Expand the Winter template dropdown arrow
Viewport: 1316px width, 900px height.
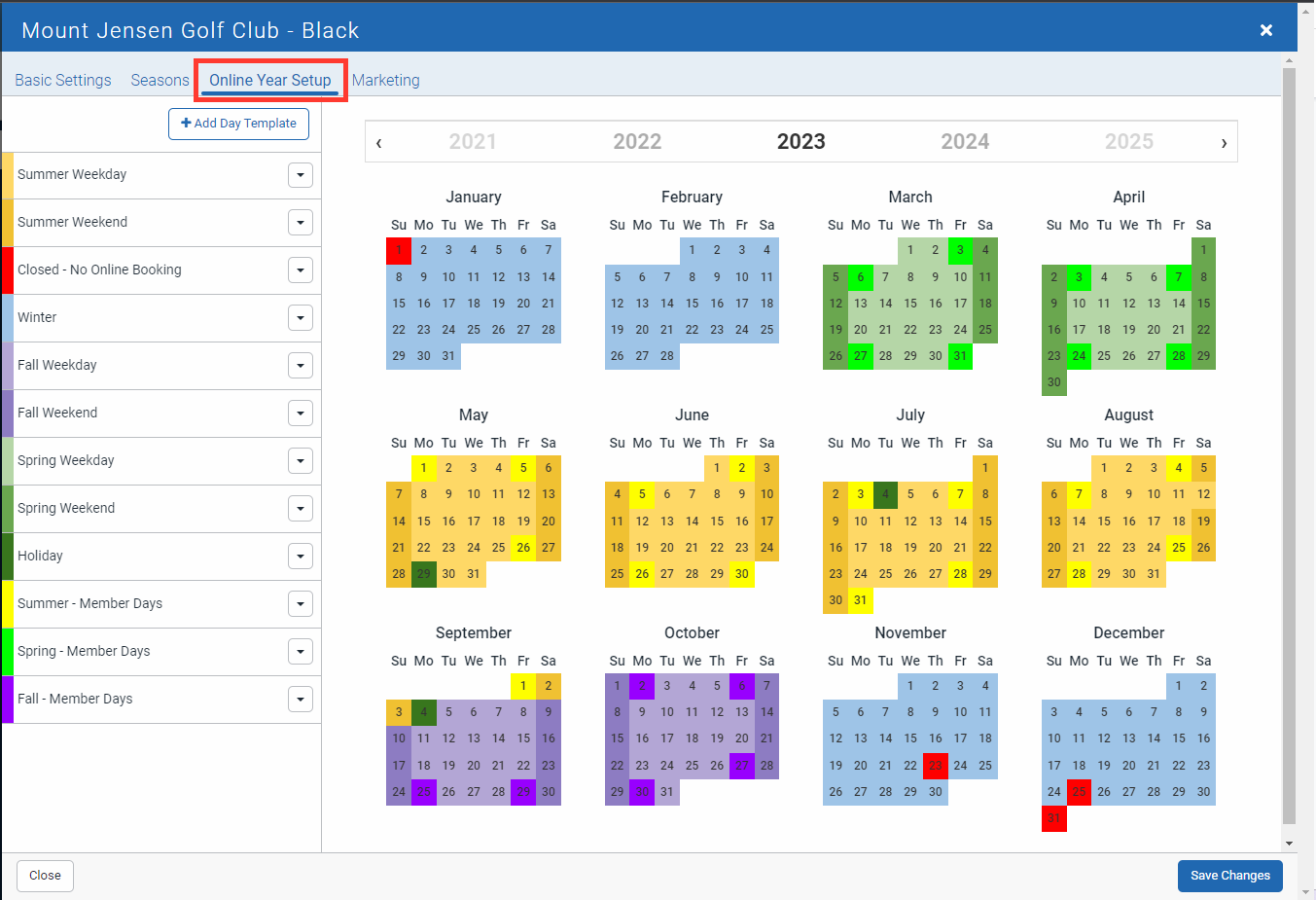pos(300,318)
